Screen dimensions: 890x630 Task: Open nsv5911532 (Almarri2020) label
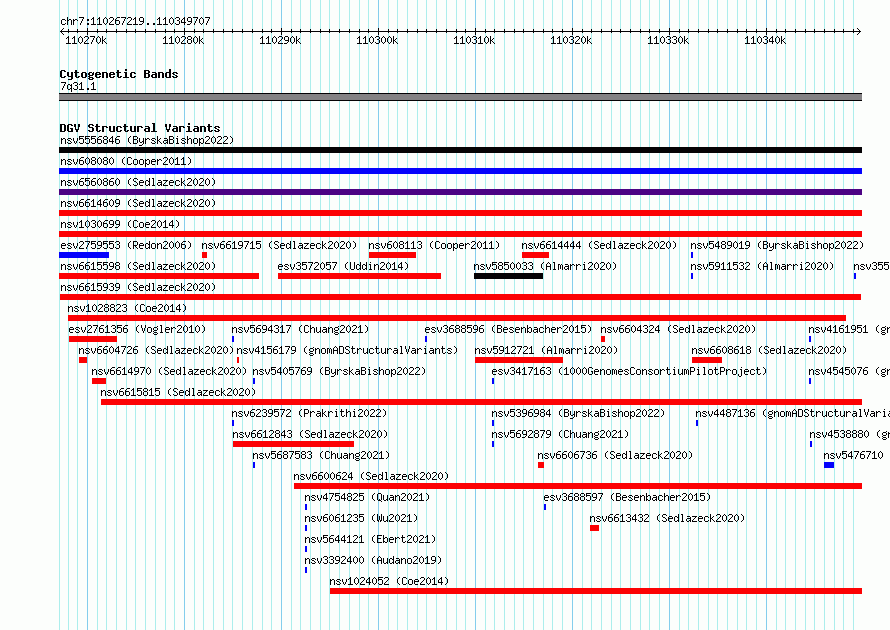coord(762,266)
